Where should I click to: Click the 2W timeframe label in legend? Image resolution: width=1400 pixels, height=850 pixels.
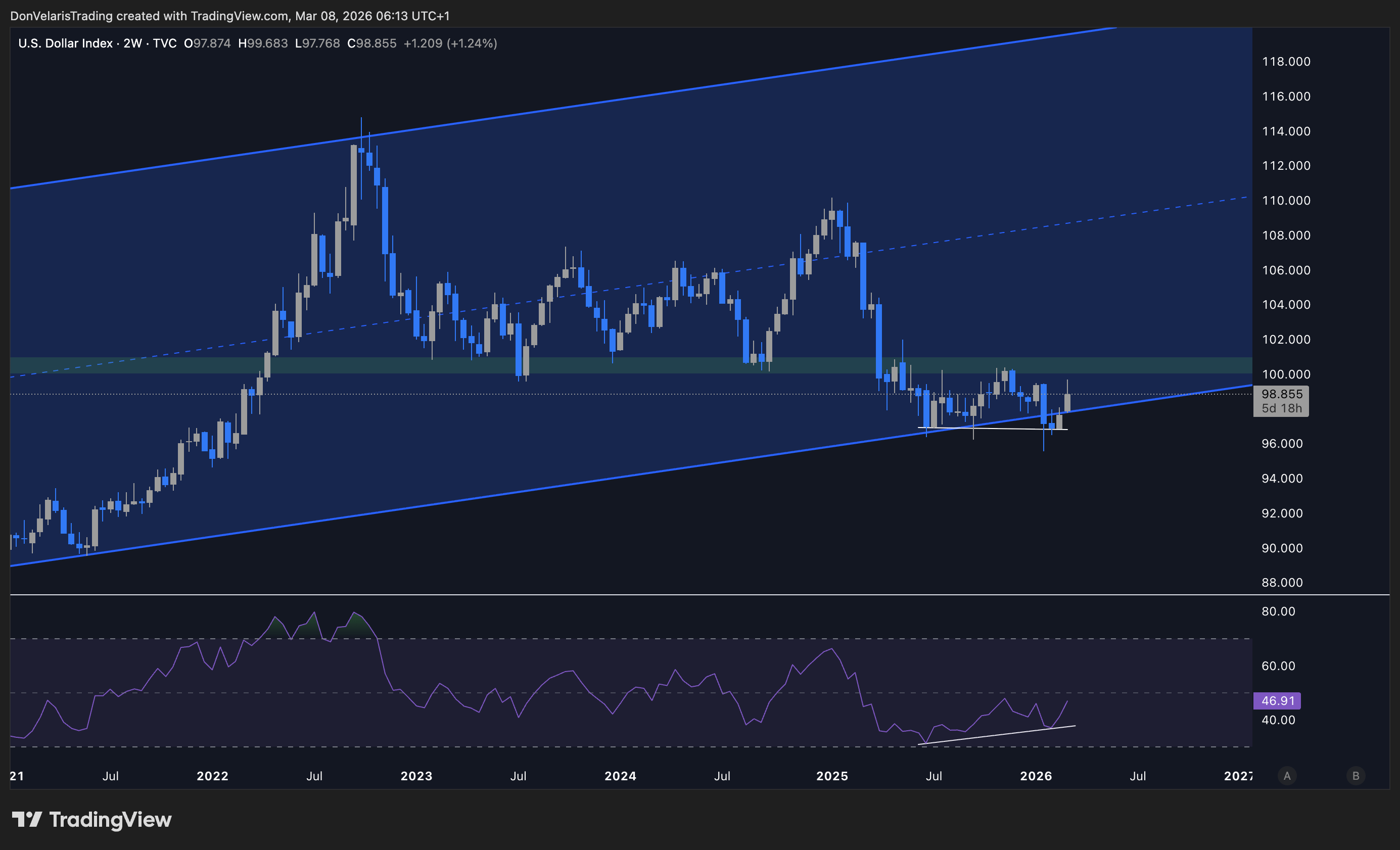click(x=132, y=43)
